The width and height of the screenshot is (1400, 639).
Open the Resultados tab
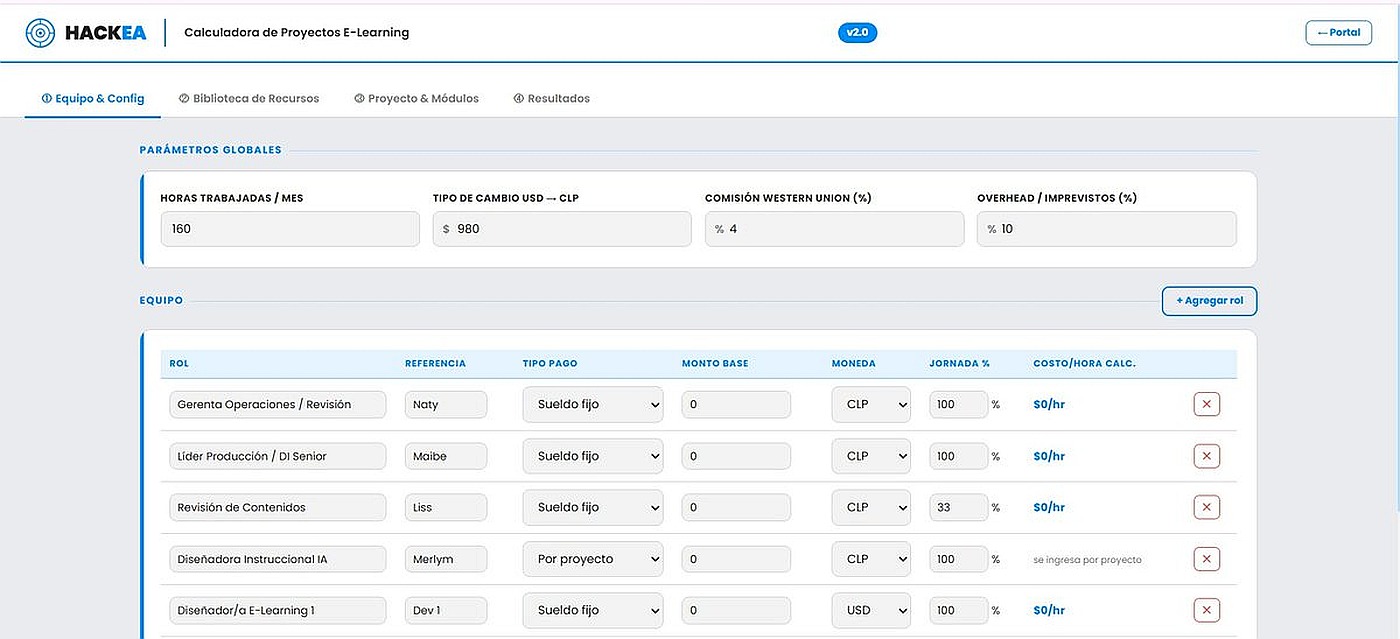[551, 98]
